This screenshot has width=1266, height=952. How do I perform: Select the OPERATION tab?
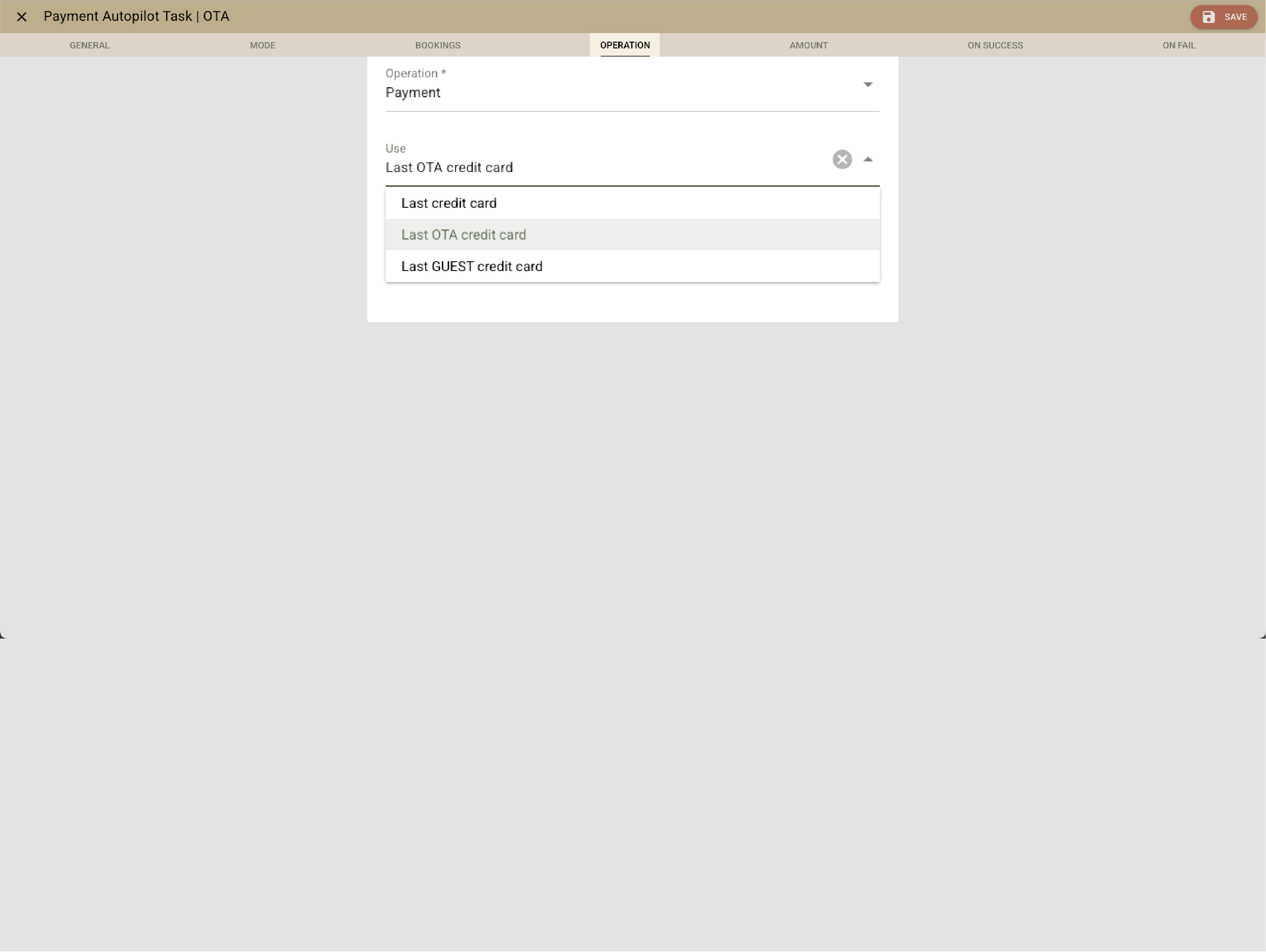click(x=625, y=45)
